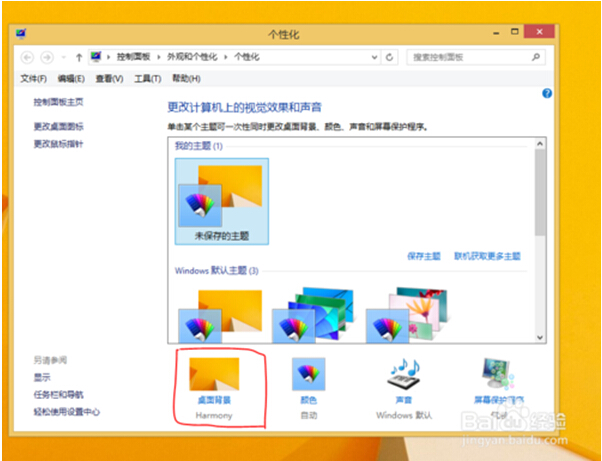Click the up-one-level arrow in navigation bar

coord(79,57)
